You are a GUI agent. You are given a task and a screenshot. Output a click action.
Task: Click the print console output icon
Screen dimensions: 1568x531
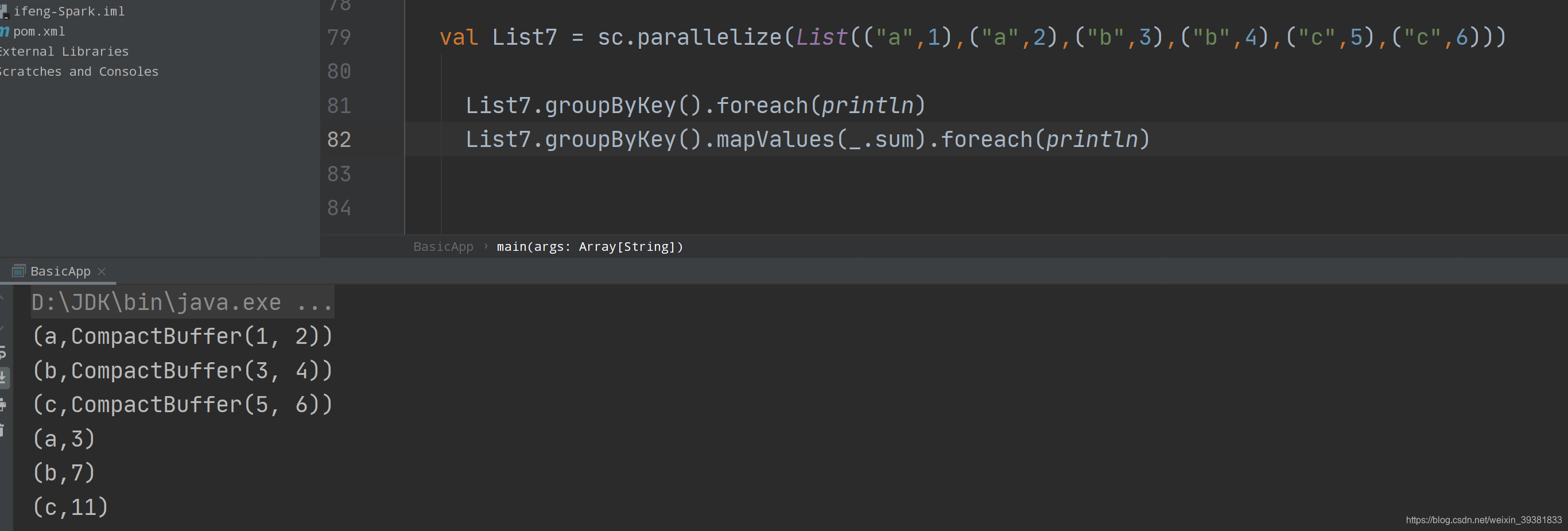[x=2, y=404]
